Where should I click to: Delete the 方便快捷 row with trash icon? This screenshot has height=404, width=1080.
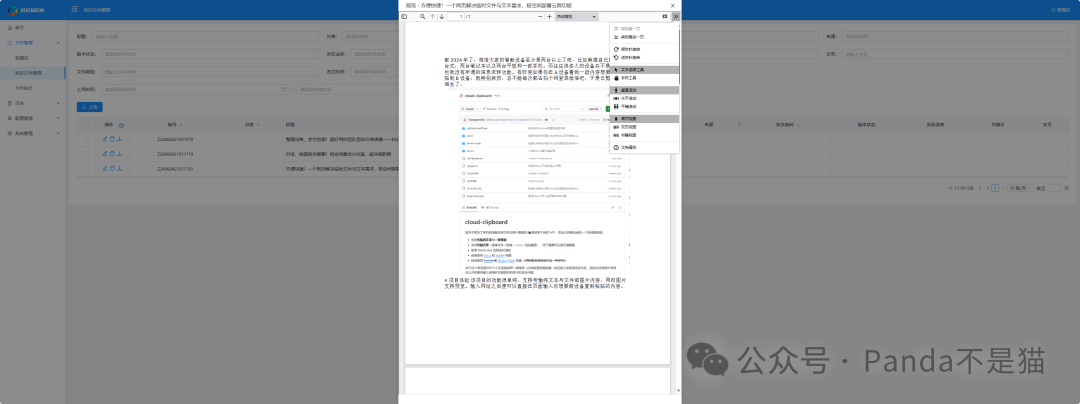pyautogui.click(x=112, y=169)
